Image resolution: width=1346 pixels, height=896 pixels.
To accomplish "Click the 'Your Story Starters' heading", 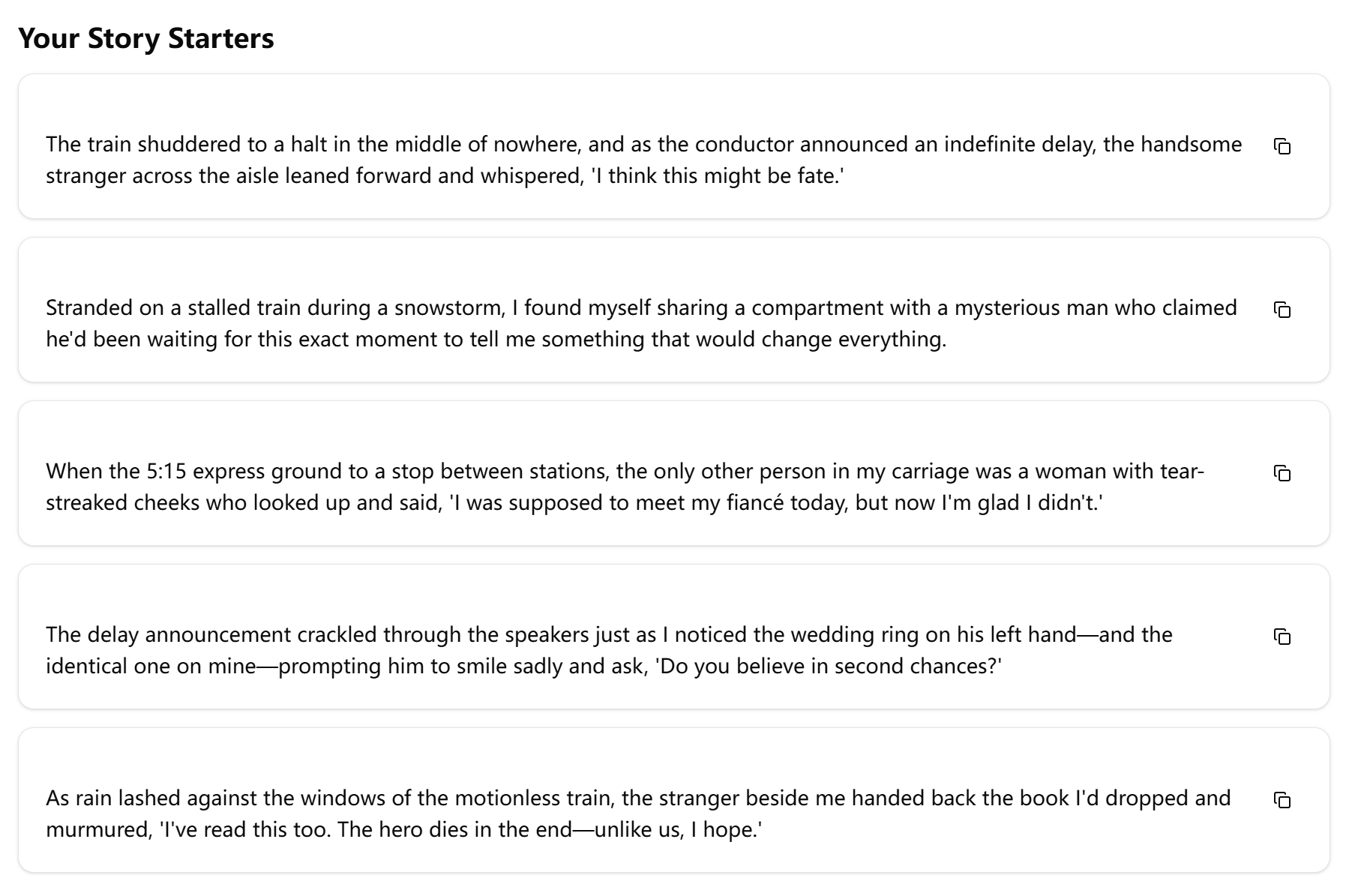I will pyautogui.click(x=147, y=37).
